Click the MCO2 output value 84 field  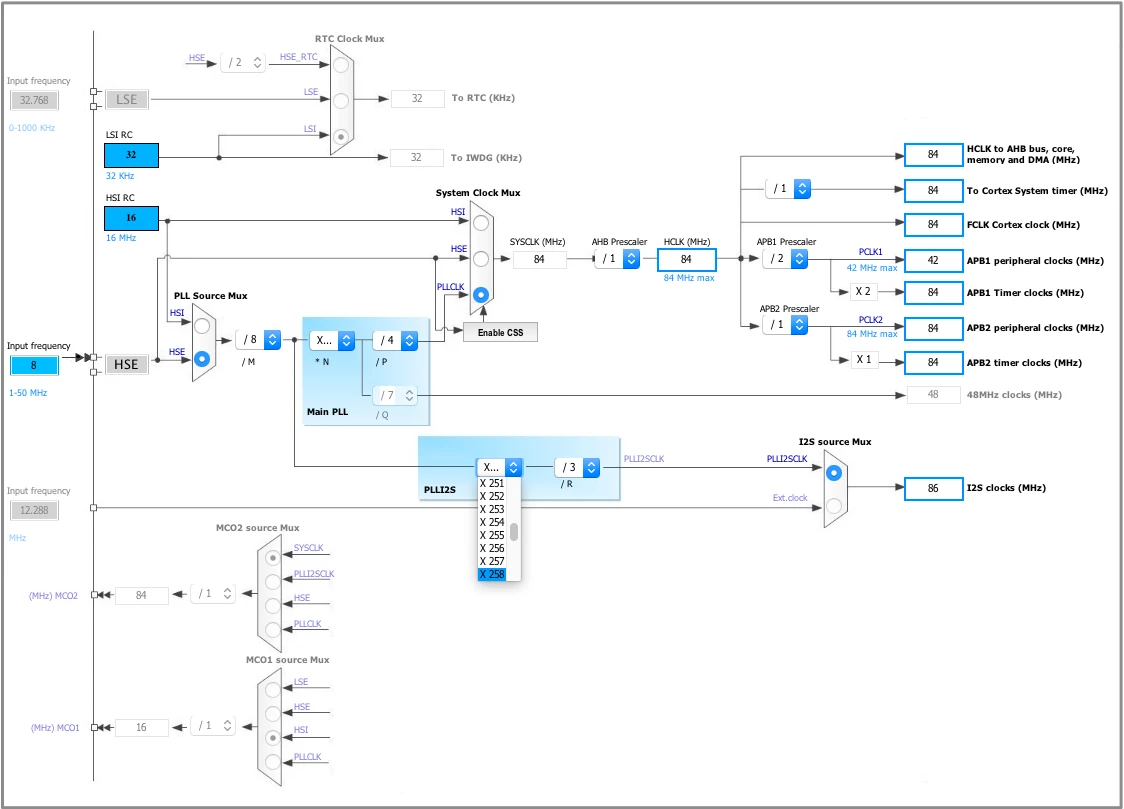(x=142, y=595)
